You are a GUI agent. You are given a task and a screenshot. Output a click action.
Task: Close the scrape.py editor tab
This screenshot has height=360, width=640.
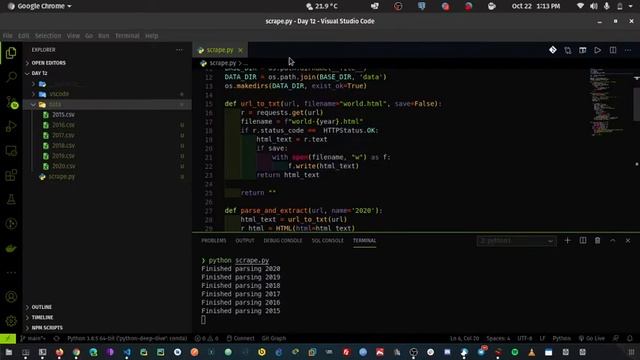pos(240,50)
